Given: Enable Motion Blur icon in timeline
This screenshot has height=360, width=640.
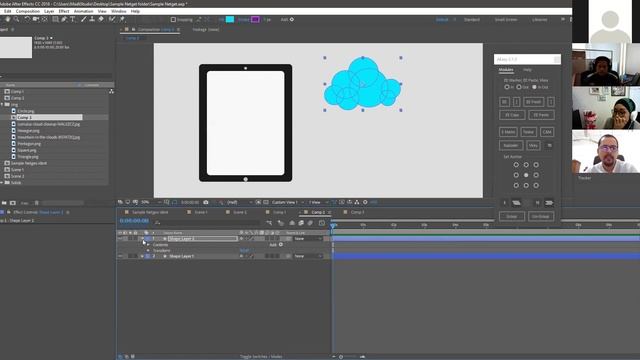Looking at the screenshot, I should (x=311, y=223).
